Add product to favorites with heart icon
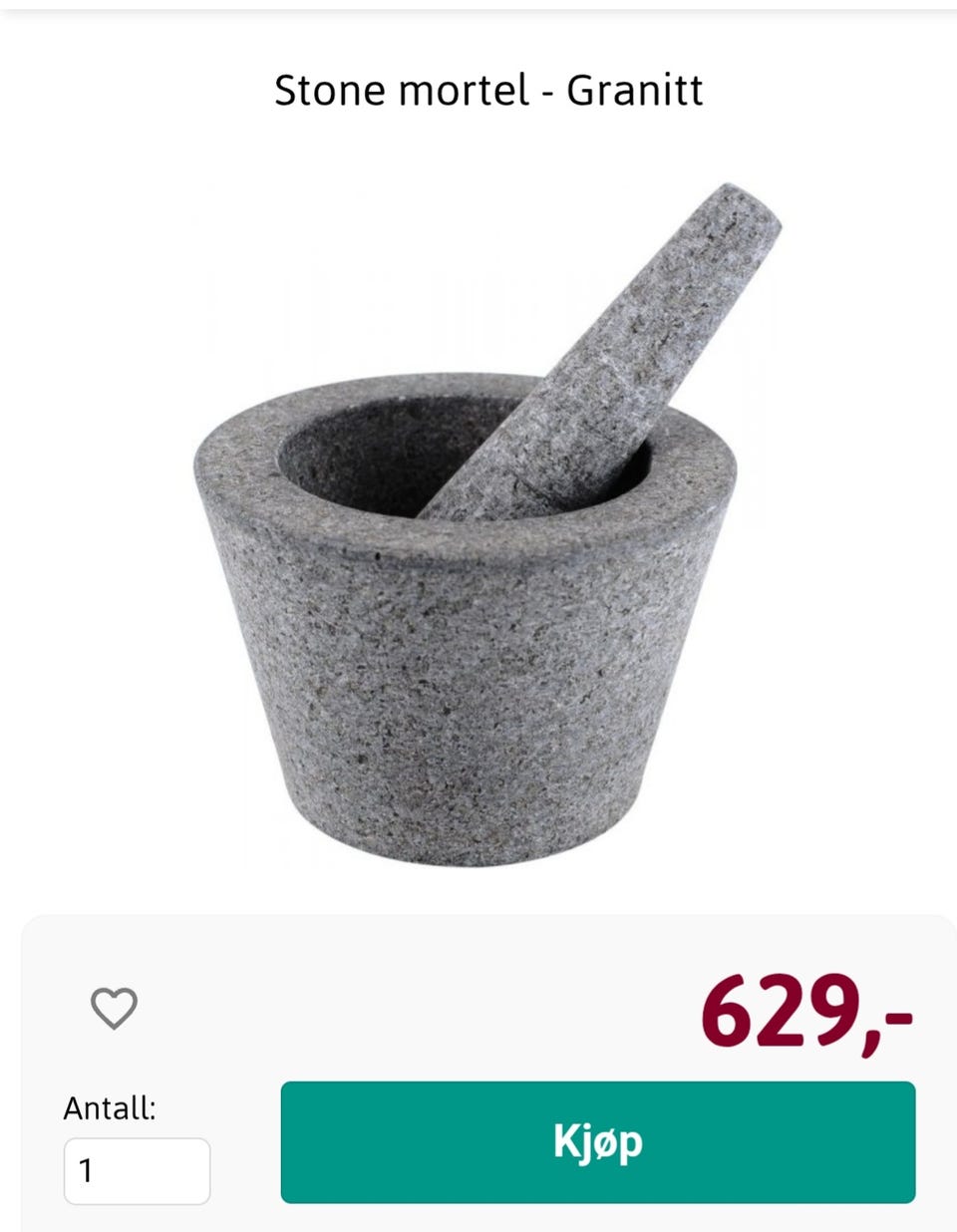Screen dimensions: 957x1232 (114, 1008)
